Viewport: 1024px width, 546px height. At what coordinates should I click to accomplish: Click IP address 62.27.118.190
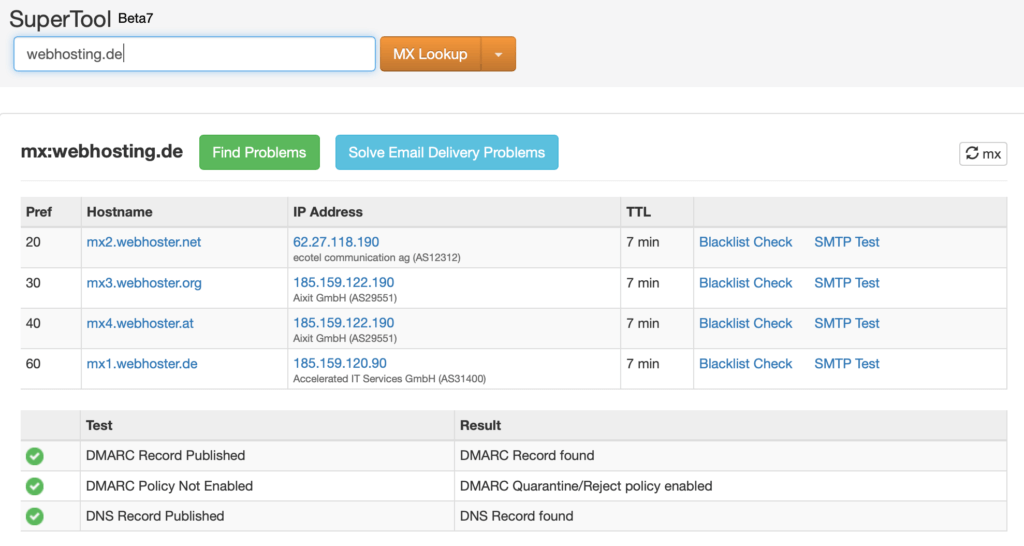point(336,242)
